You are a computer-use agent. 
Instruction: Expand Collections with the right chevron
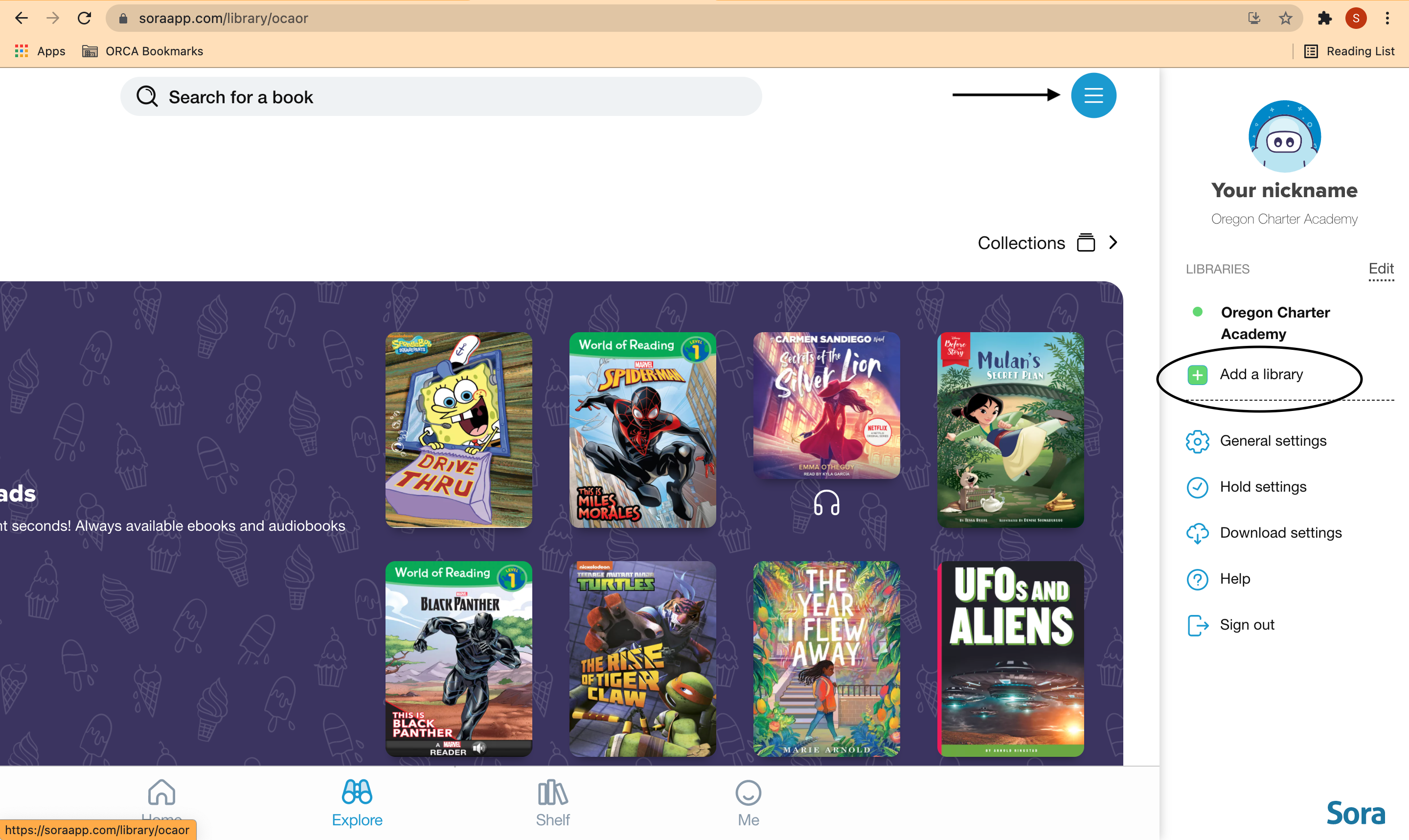1113,243
